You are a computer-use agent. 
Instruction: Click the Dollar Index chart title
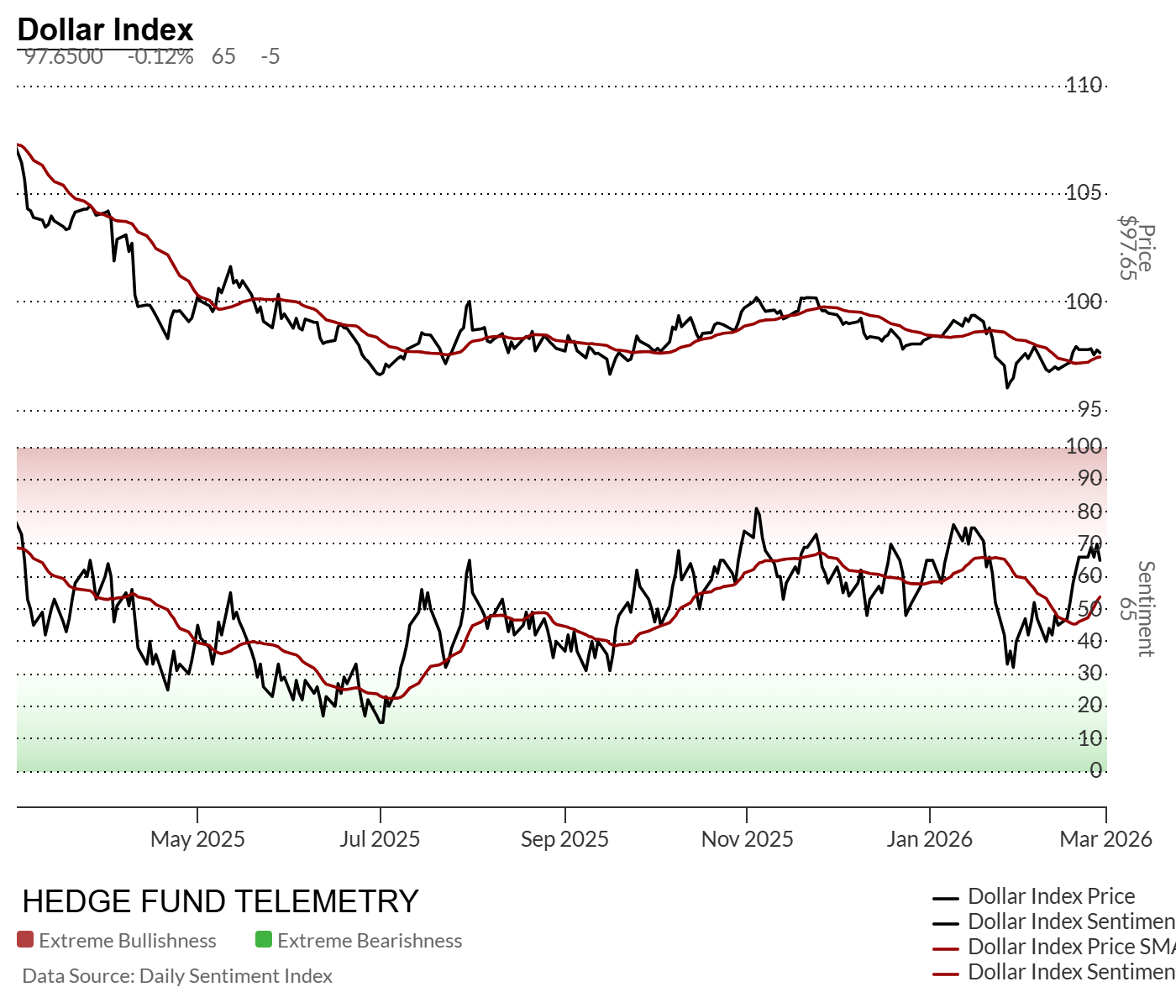coord(106,29)
